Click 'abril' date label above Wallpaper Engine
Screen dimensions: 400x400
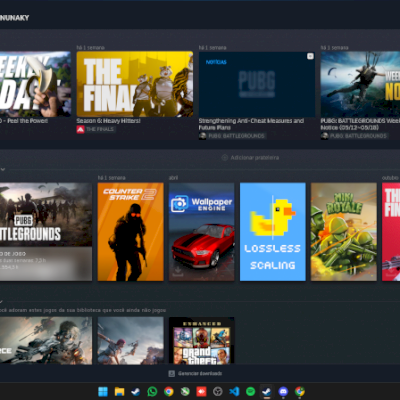tap(173, 178)
